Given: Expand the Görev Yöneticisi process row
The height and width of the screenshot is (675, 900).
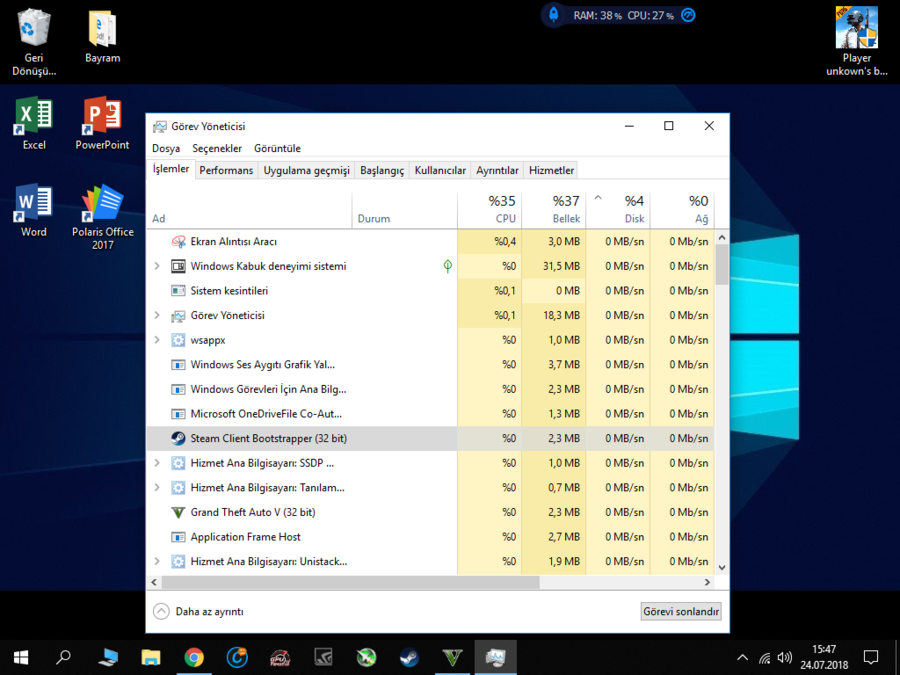Looking at the screenshot, I should coord(157,316).
